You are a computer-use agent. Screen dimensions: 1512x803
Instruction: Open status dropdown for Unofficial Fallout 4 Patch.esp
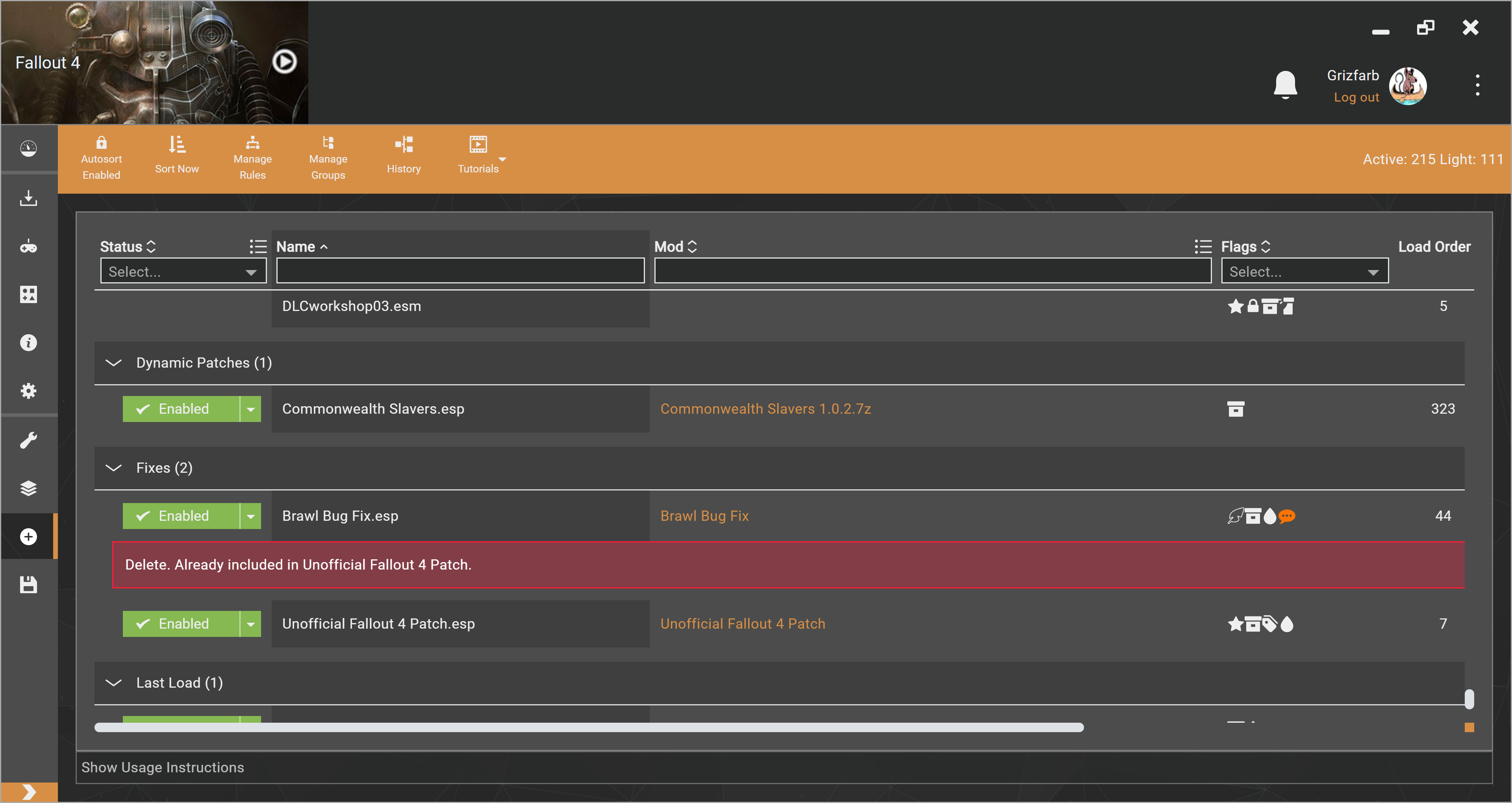tap(251, 624)
